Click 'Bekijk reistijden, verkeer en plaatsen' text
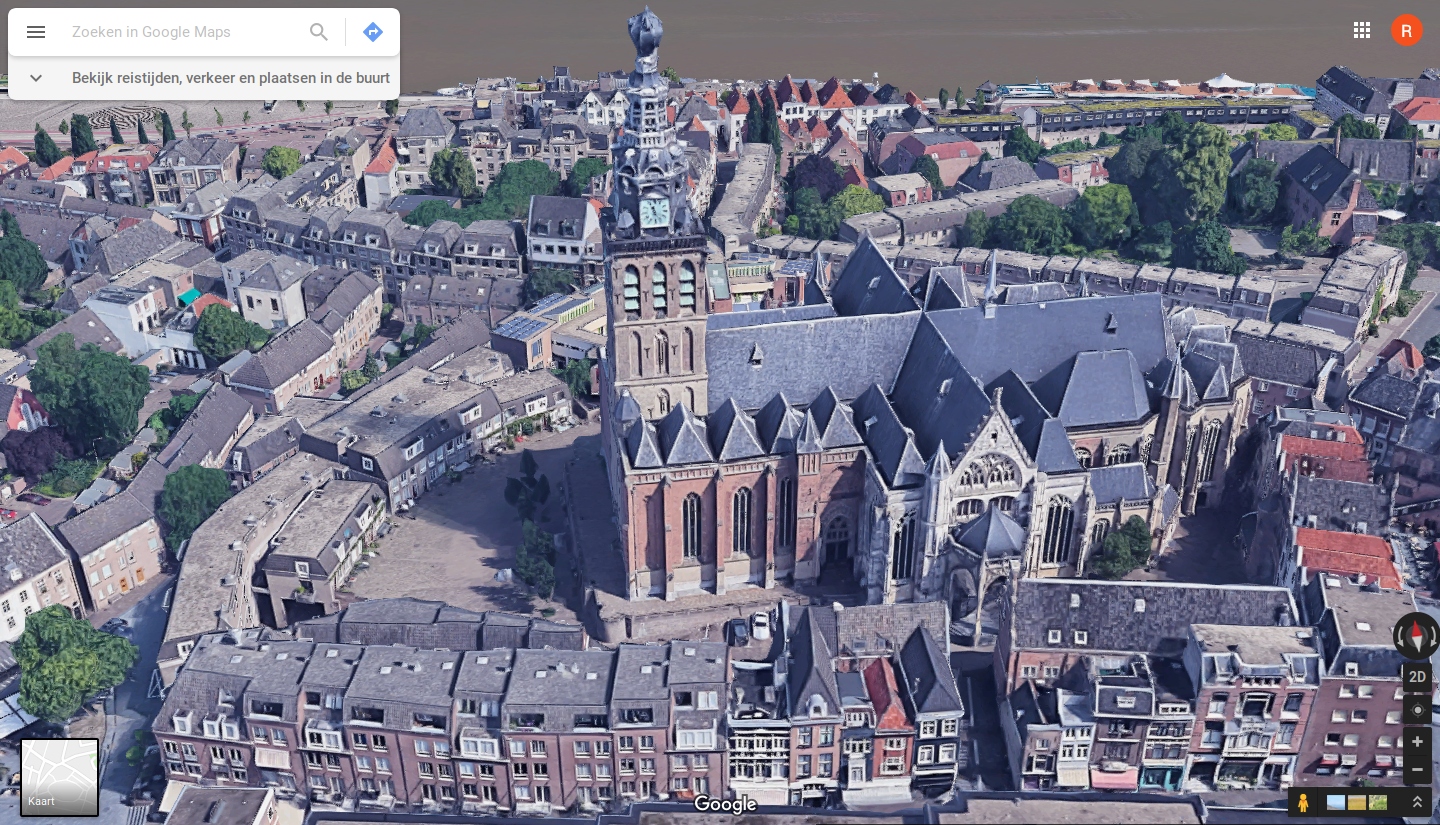The width and height of the screenshot is (1440, 825). 230,78
